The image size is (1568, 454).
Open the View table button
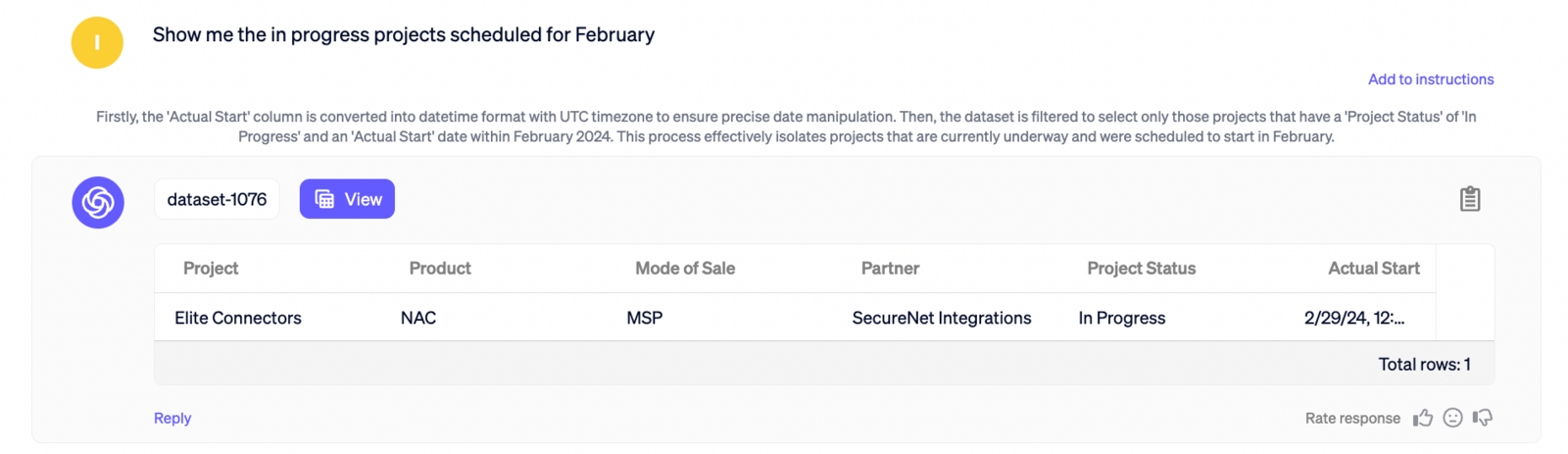tap(347, 199)
